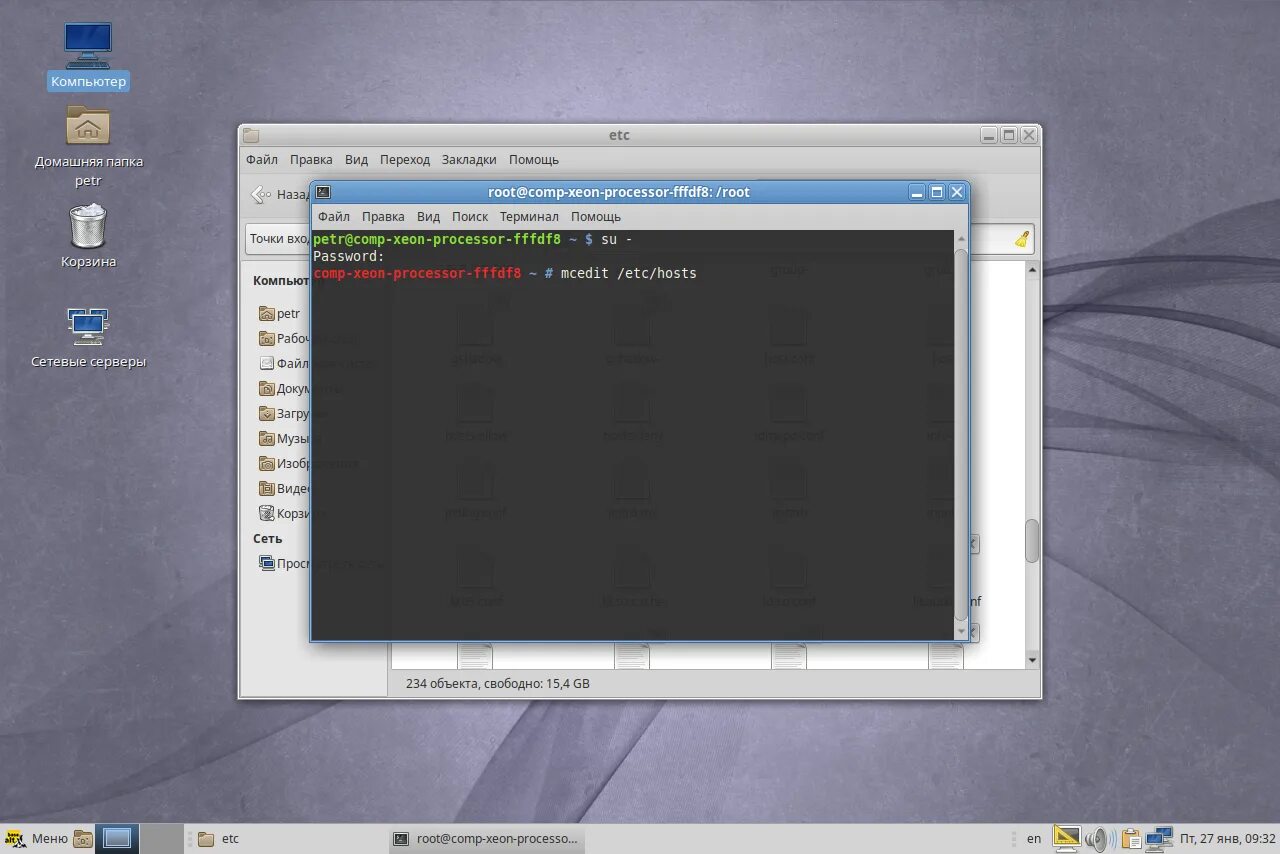The image size is (1280, 854).
Task: Open Вид menu in terminal window
Action: point(428,216)
